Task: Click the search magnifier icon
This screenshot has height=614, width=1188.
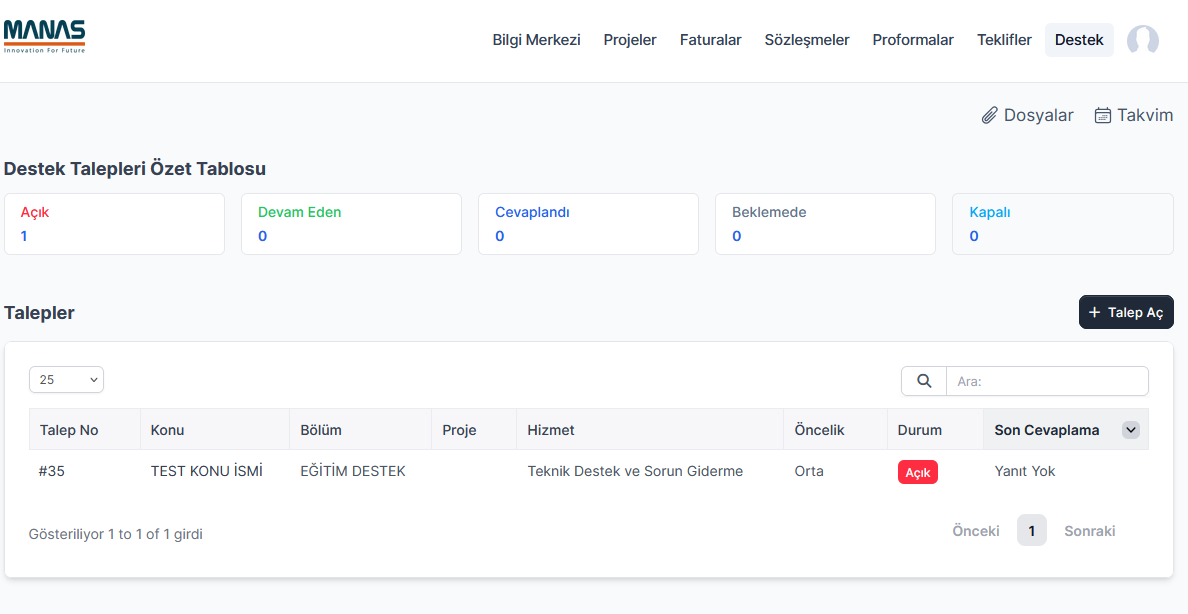Action: click(923, 380)
